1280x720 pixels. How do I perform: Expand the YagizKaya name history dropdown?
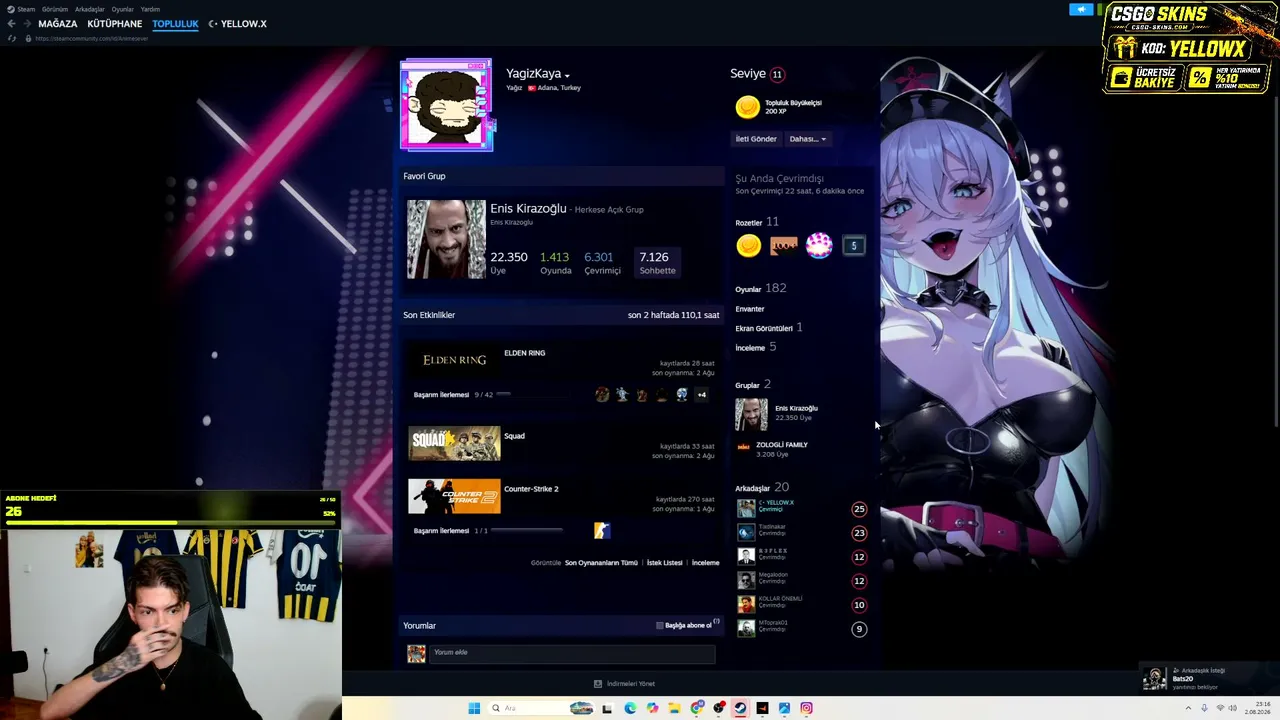point(567,75)
